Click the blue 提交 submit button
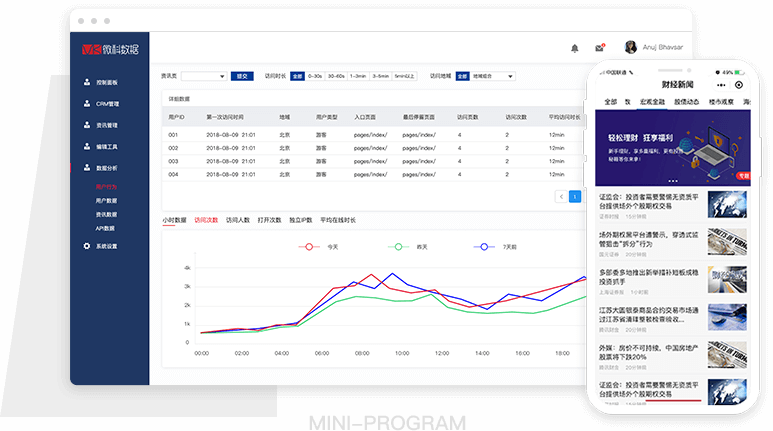This screenshot has width=773, height=431. click(242, 76)
